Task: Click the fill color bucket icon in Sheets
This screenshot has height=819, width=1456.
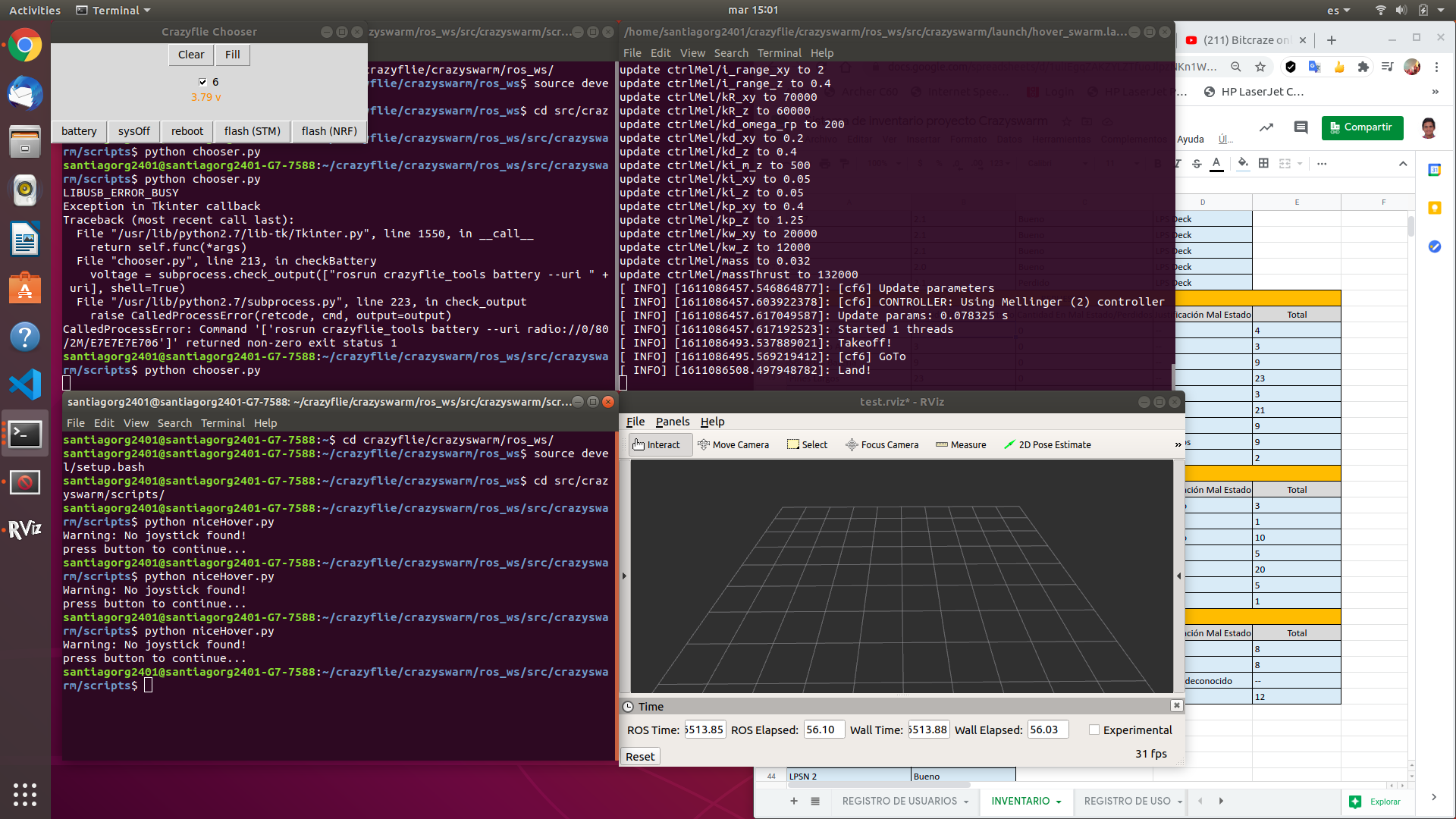Action: (1242, 163)
